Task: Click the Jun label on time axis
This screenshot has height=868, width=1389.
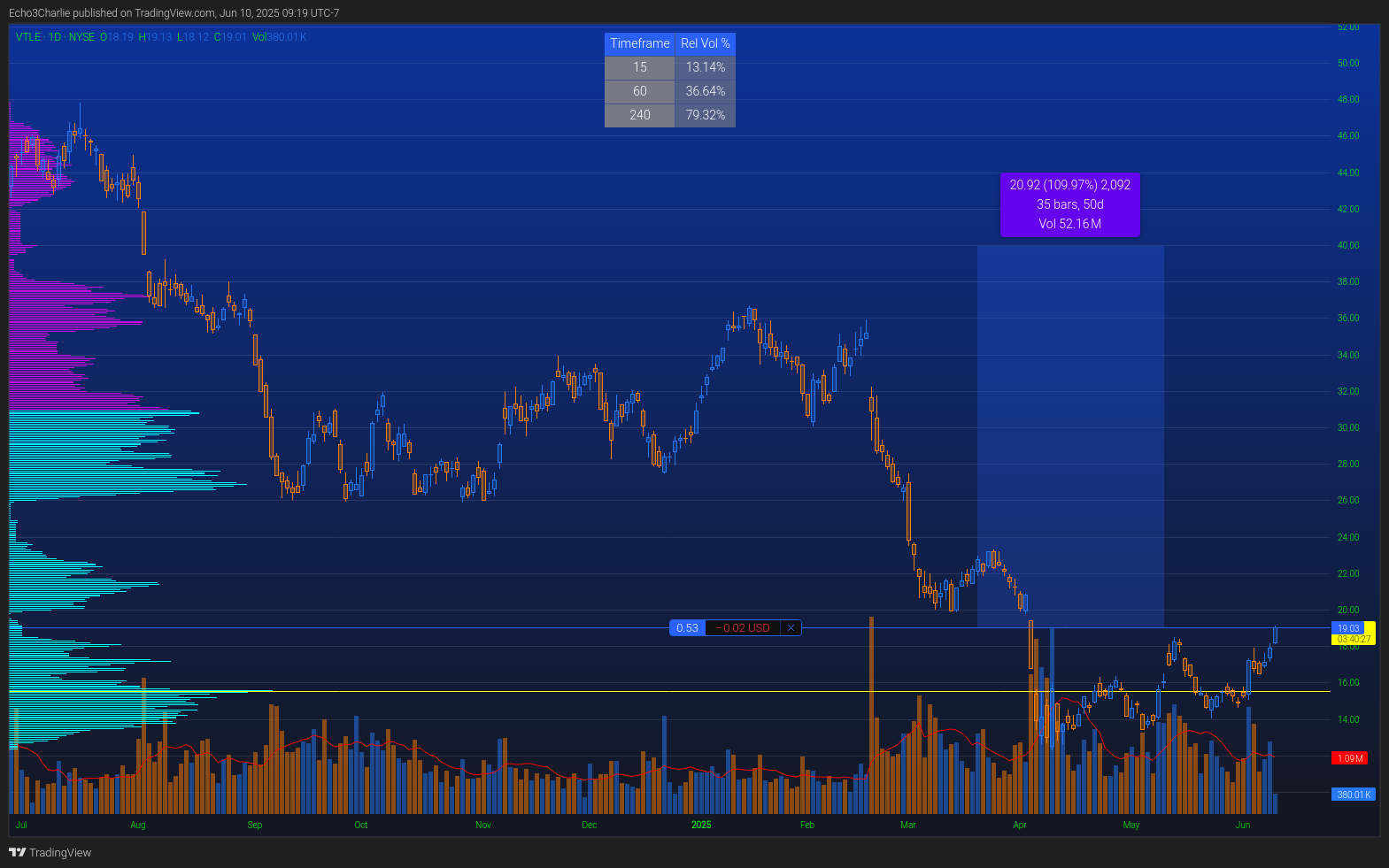Action: pyautogui.click(x=1243, y=825)
